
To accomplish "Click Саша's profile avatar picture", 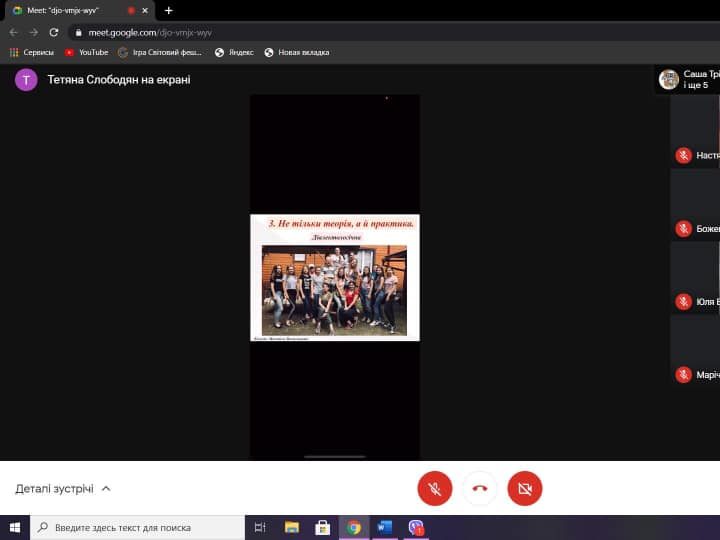I will (x=669, y=79).
